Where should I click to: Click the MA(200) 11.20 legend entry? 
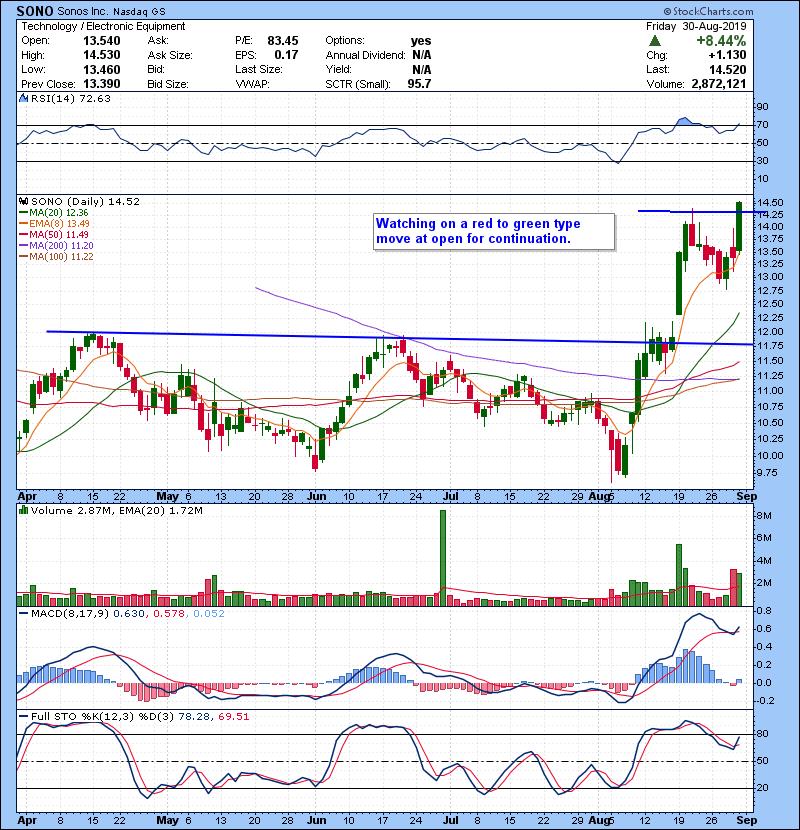point(56,246)
